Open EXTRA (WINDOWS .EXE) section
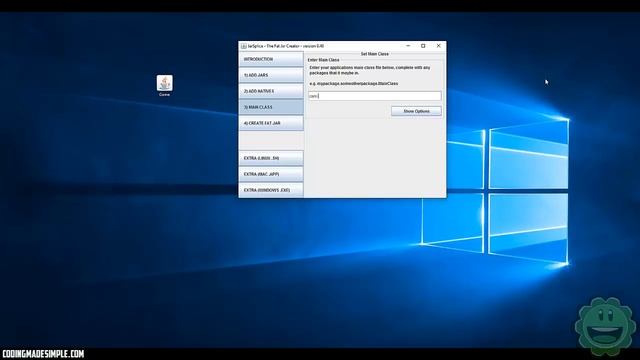Screen dimensions: 640x360 click(271, 190)
